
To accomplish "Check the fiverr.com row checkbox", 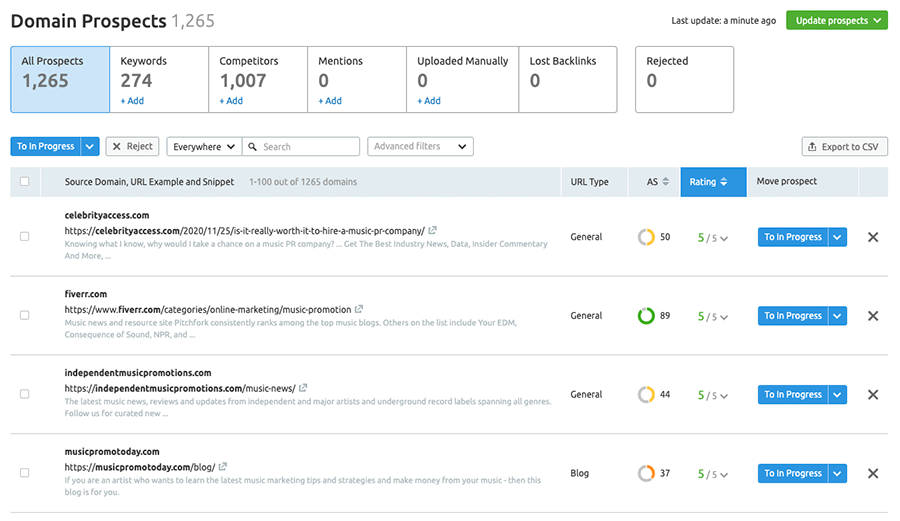I will click(25, 315).
